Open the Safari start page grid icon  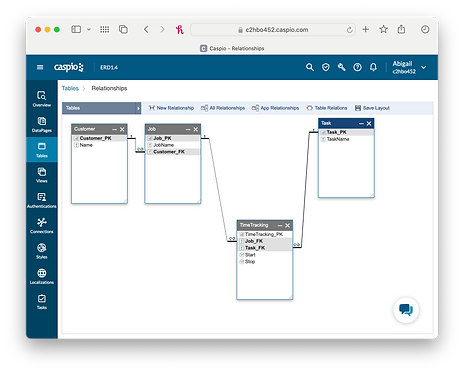point(105,29)
